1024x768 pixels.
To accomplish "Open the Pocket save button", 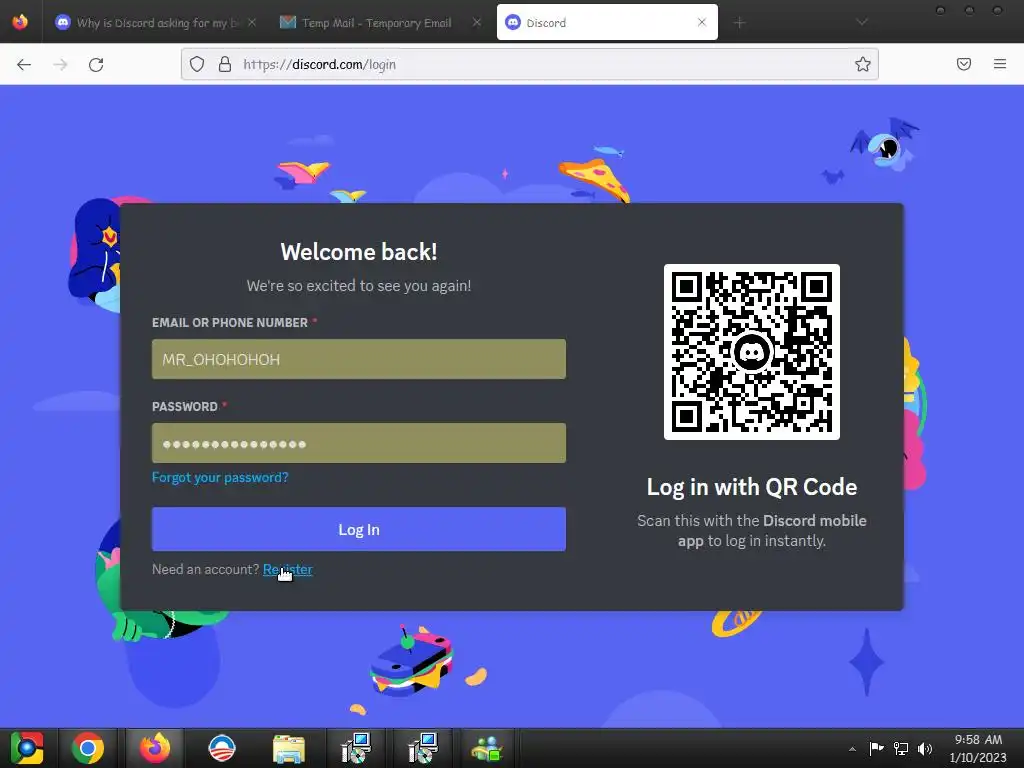I will click(963, 64).
